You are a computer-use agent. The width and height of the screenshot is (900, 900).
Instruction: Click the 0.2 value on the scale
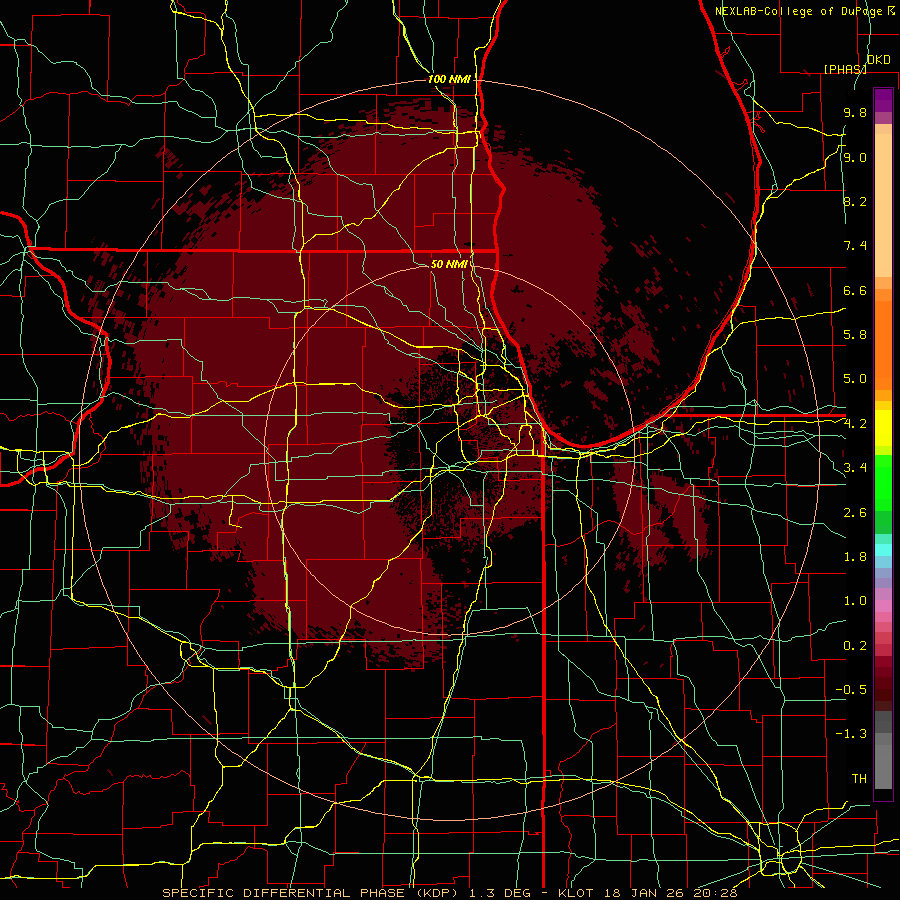point(855,646)
